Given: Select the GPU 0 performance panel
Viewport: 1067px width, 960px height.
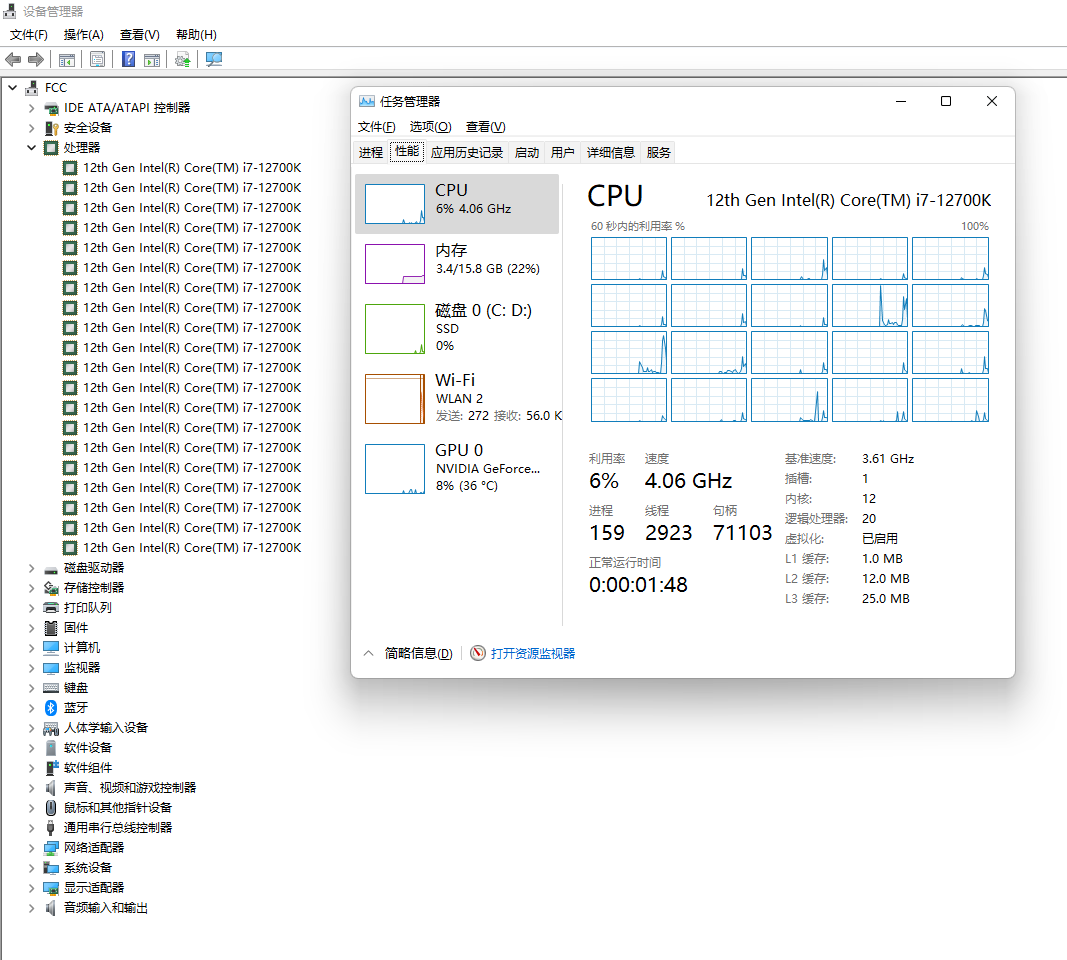Looking at the screenshot, I should click(x=457, y=468).
